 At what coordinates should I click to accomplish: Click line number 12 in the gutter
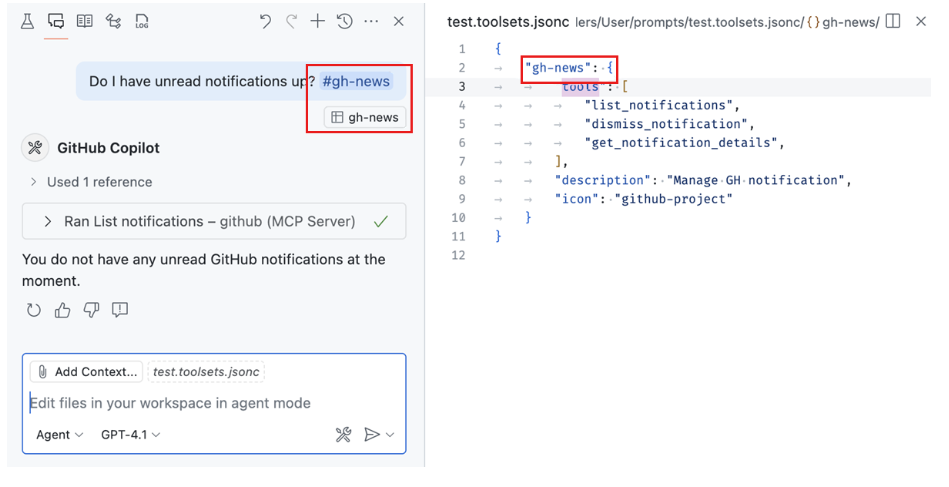click(x=458, y=255)
